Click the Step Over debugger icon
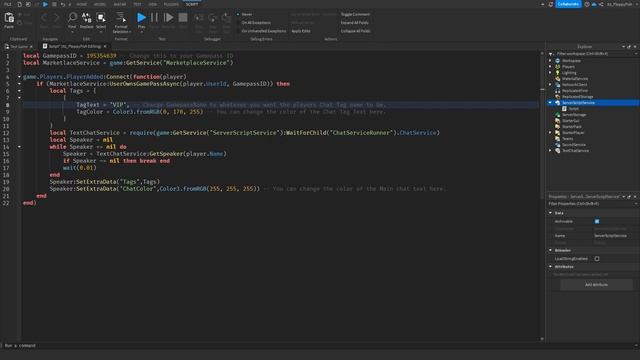The image size is (640, 360). click(x=212, y=18)
